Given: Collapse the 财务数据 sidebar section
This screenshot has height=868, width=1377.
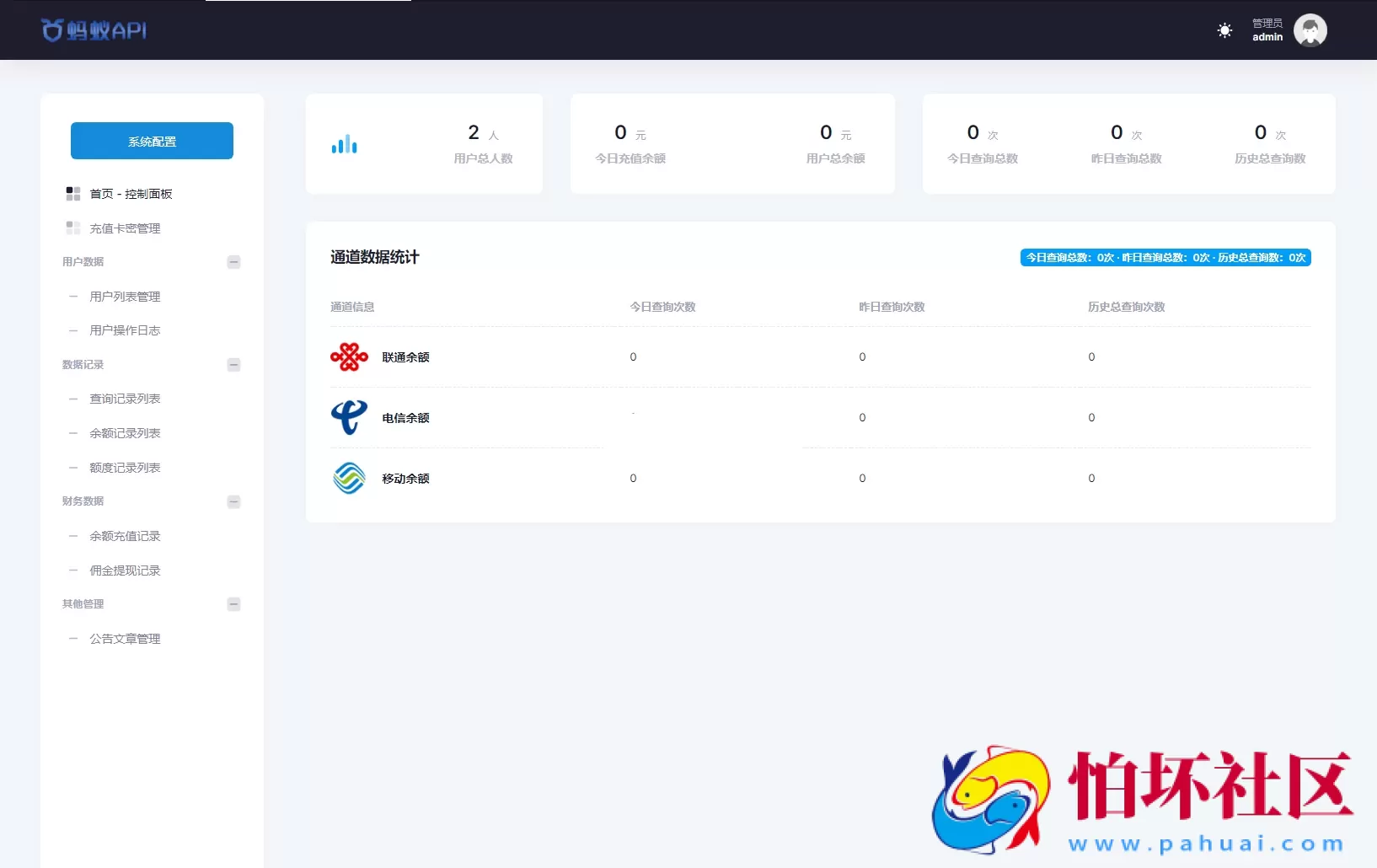Looking at the screenshot, I should tap(233, 501).
